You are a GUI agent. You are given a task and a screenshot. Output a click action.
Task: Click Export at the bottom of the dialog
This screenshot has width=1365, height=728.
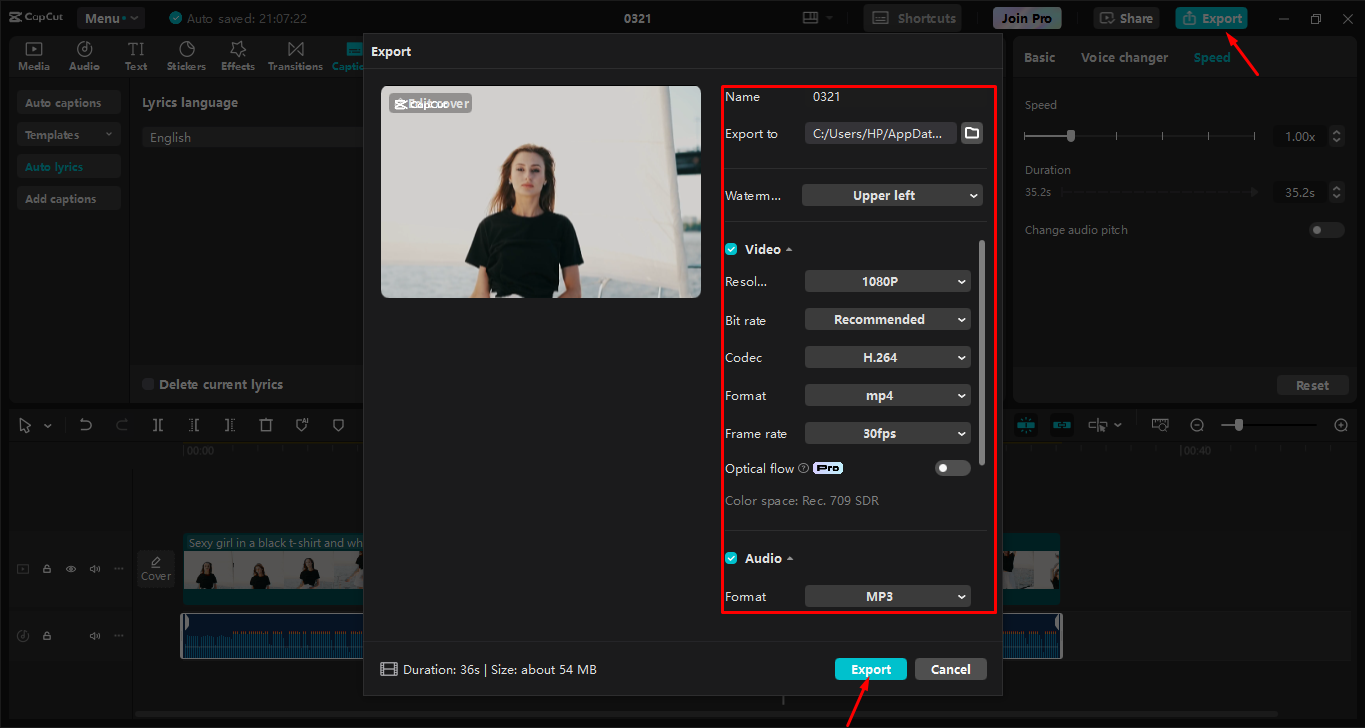pyautogui.click(x=870, y=668)
